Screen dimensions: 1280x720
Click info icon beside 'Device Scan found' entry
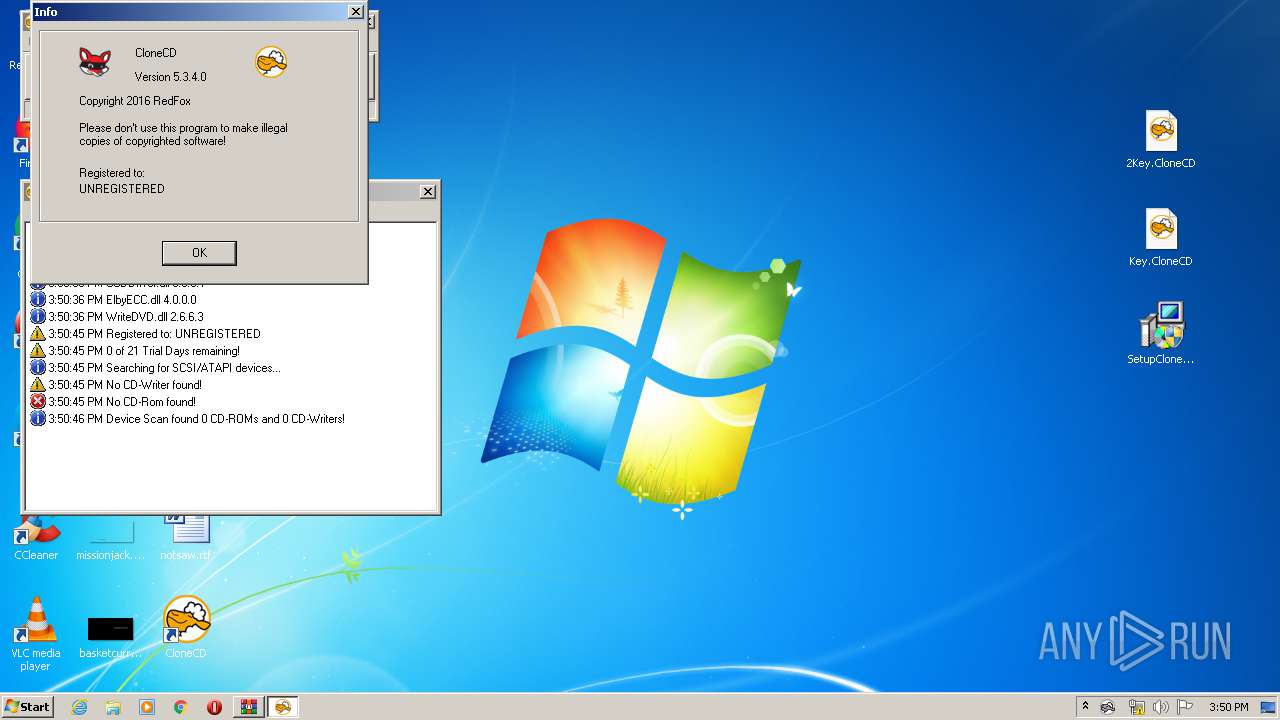coord(38,419)
